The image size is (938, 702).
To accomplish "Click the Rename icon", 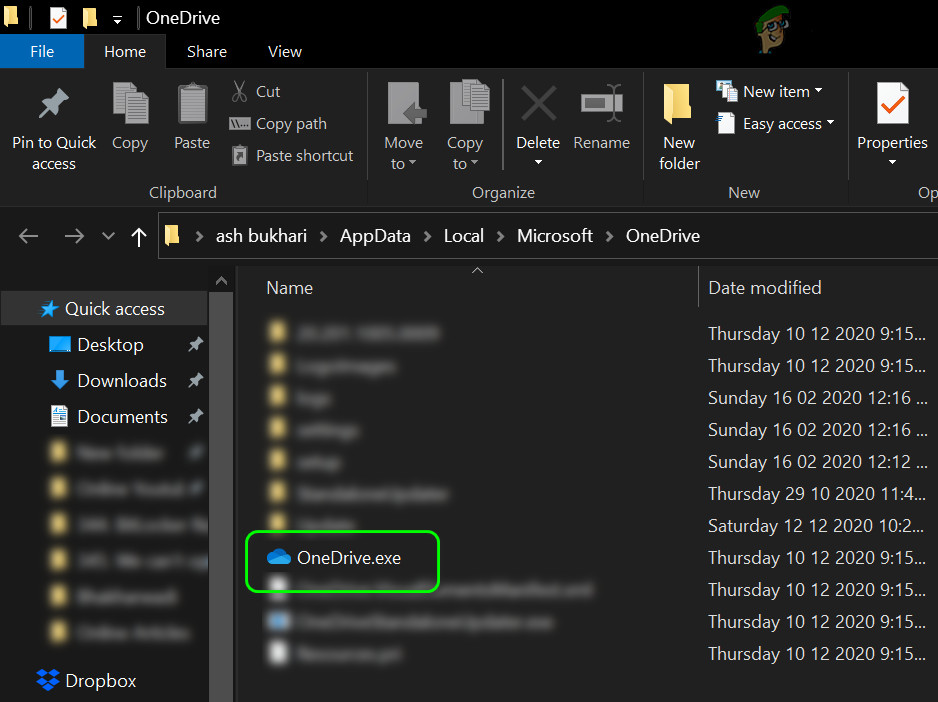I will click(x=602, y=103).
